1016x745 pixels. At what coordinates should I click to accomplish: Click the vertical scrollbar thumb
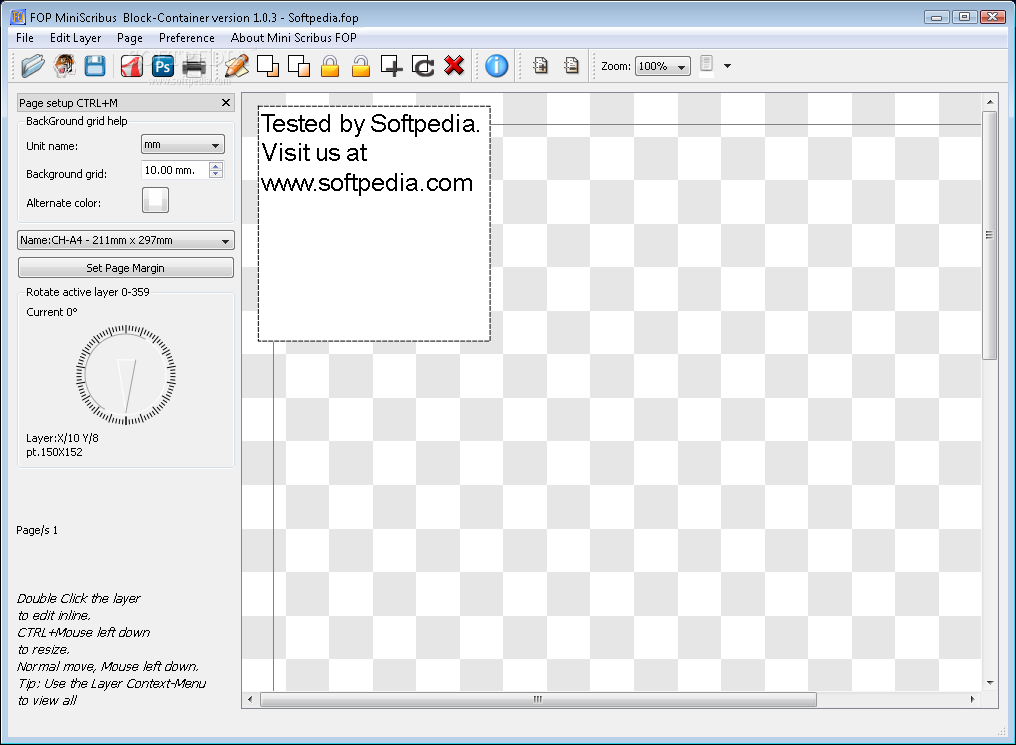pos(989,235)
